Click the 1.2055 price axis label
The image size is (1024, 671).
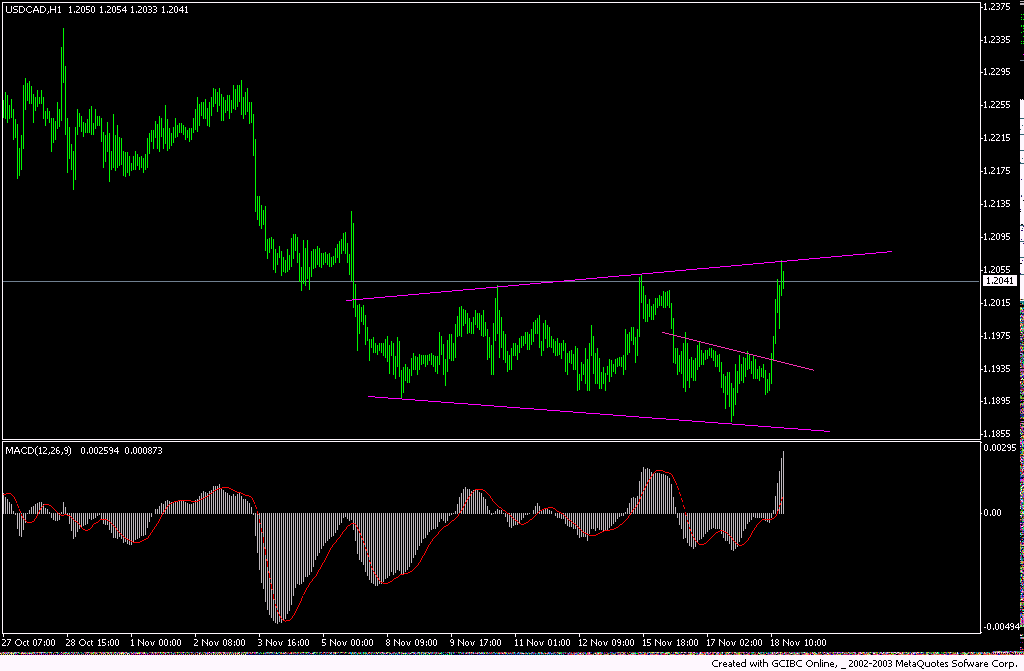(996, 270)
